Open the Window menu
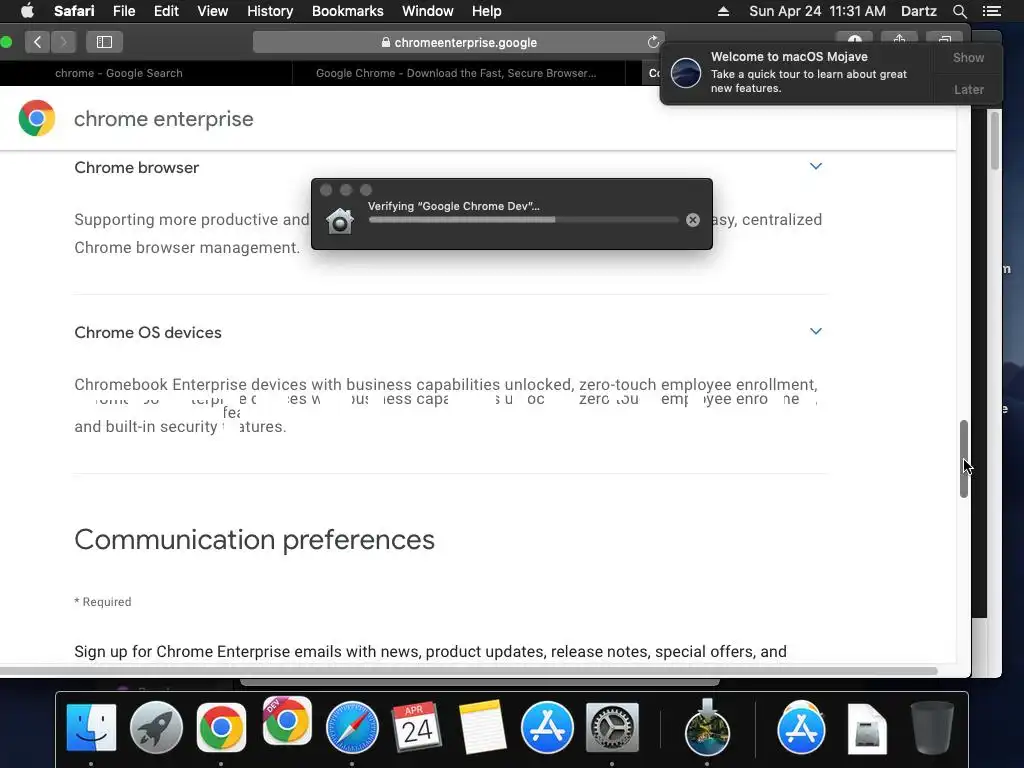Image resolution: width=1024 pixels, height=768 pixels. (x=428, y=11)
